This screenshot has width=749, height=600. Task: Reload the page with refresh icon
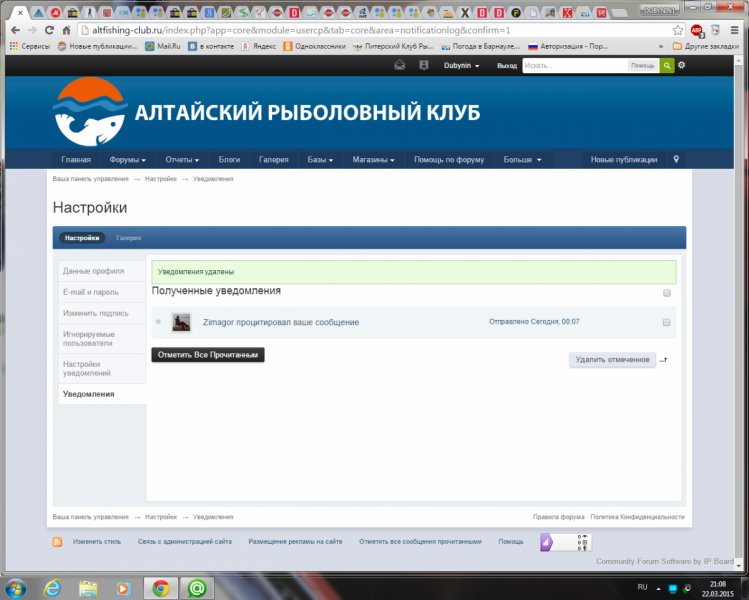click(x=49, y=30)
